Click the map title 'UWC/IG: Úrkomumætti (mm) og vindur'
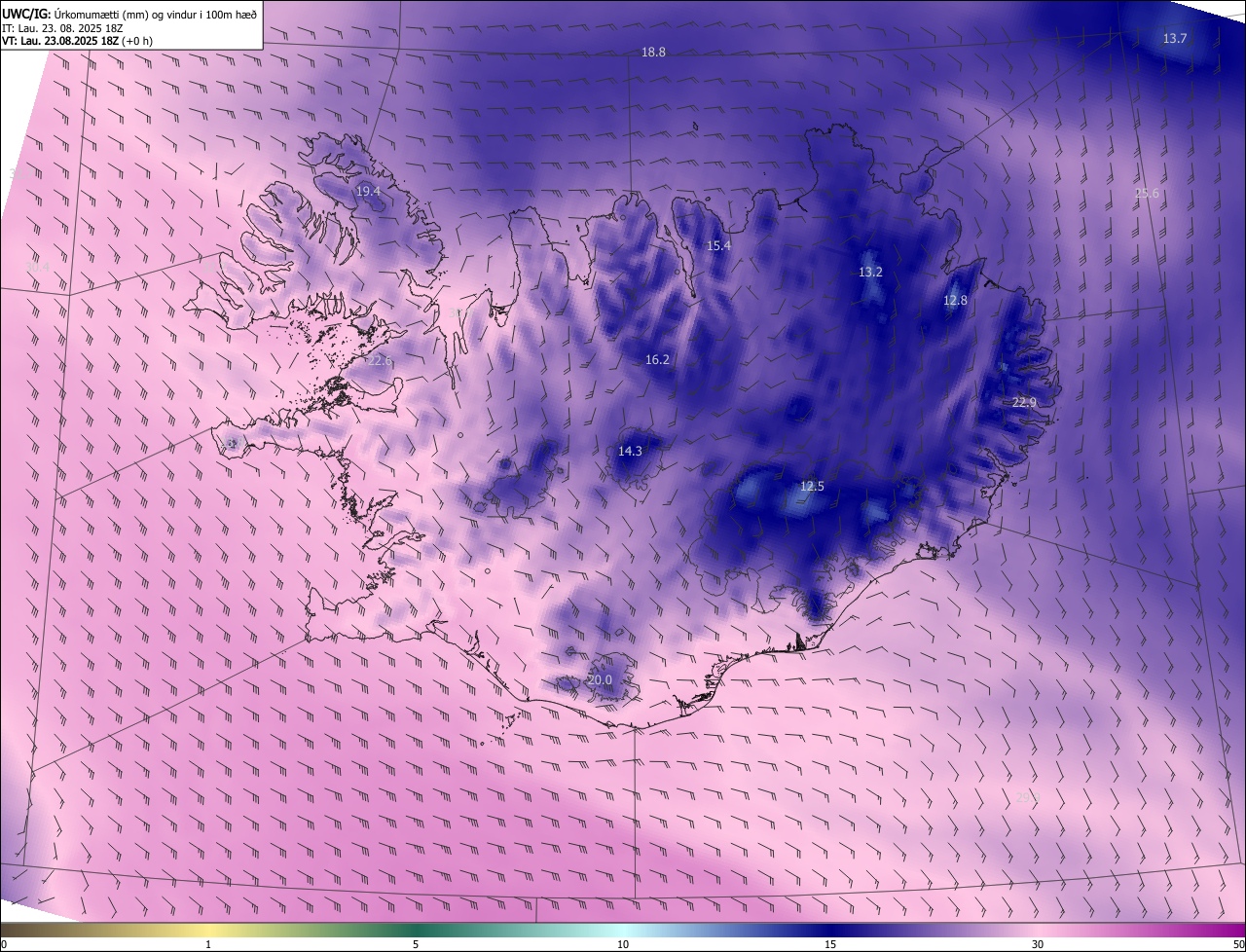The width and height of the screenshot is (1246, 952). point(128,14)
